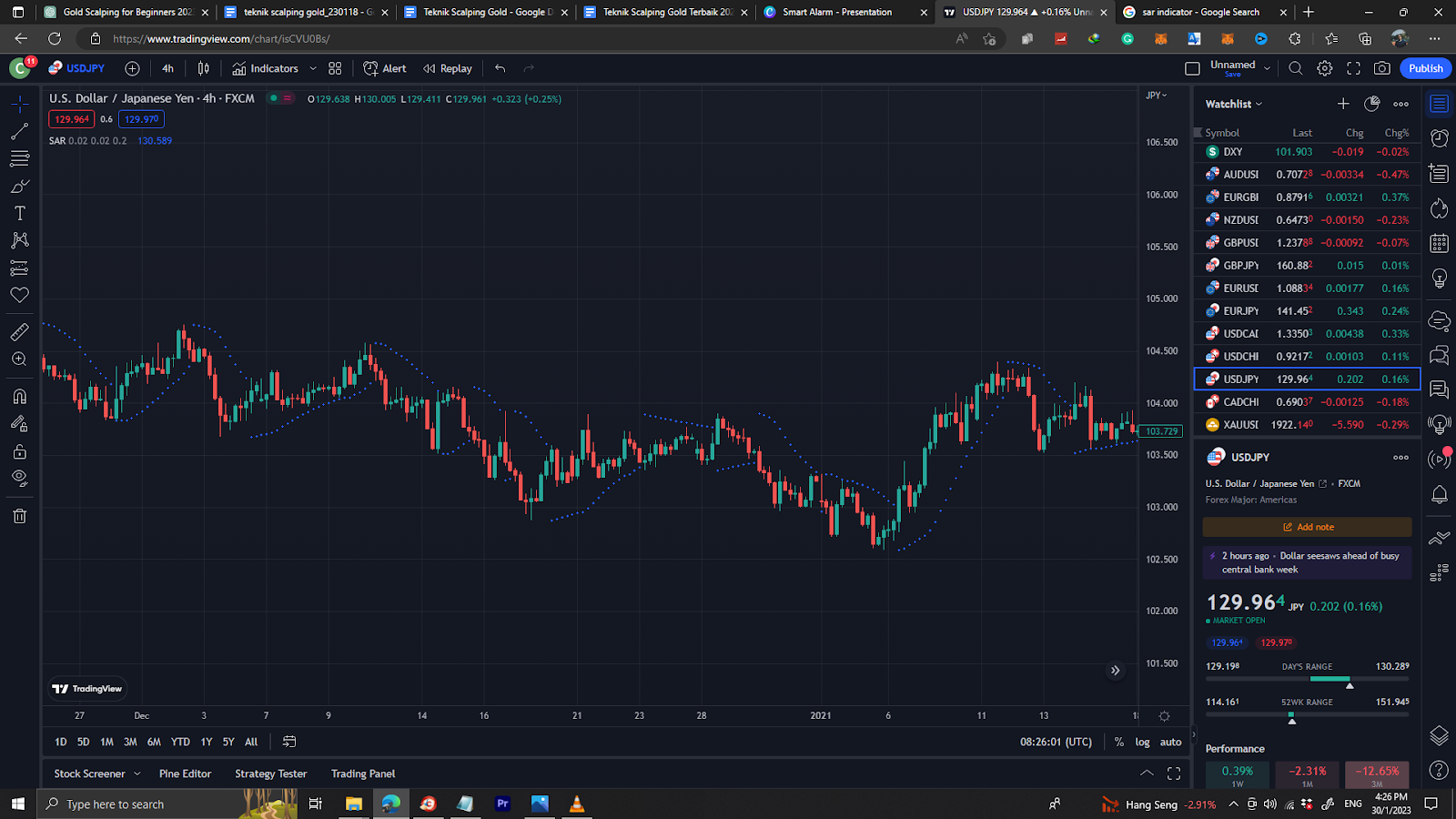Switch to Smart Alarm Presentation browser tab
The width and height of the screenshot is (1456, 819).
[843, 12]
